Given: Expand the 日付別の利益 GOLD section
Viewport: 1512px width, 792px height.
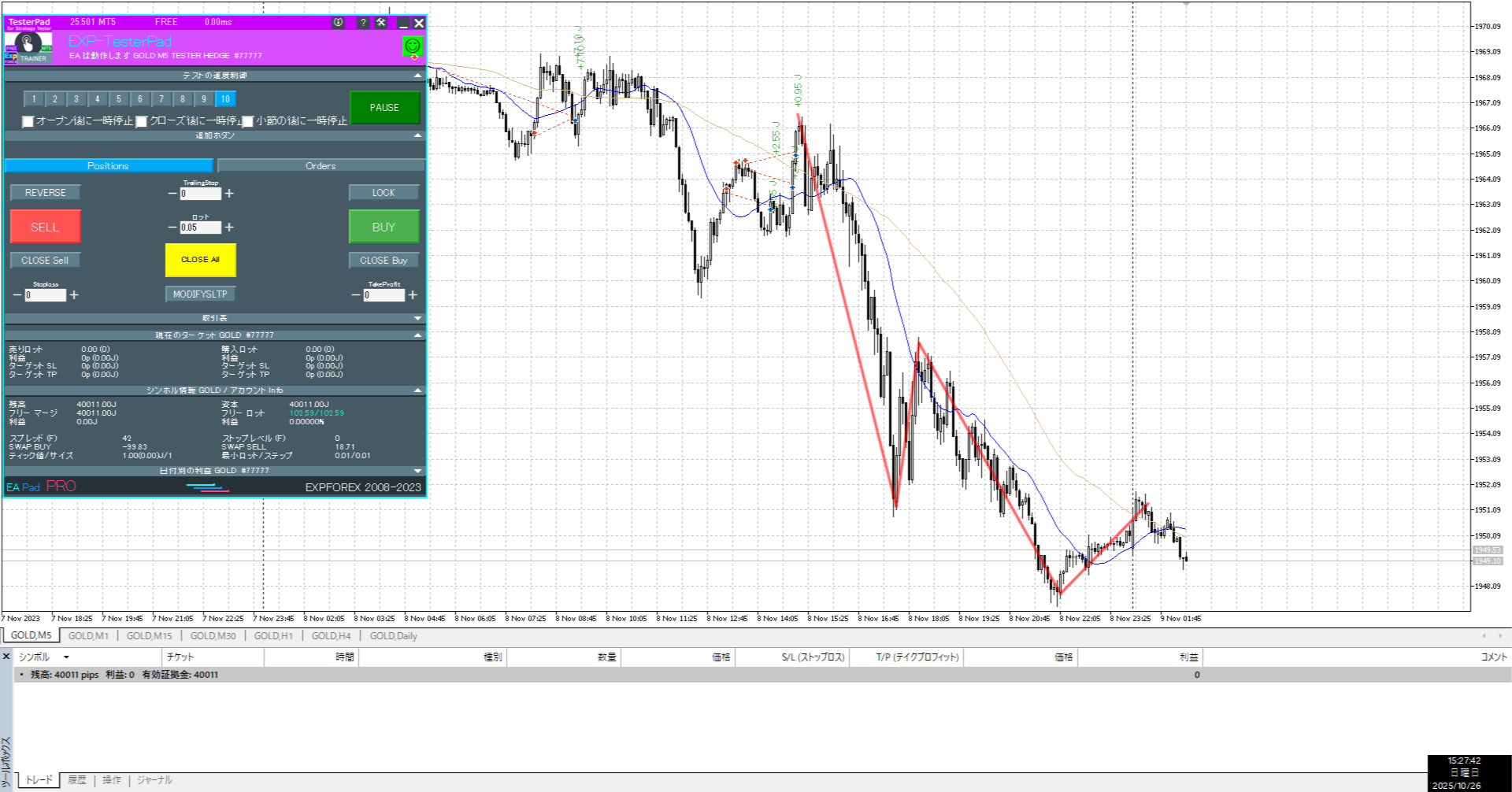Looking at the screenshot, I should [x=417, y=471].
